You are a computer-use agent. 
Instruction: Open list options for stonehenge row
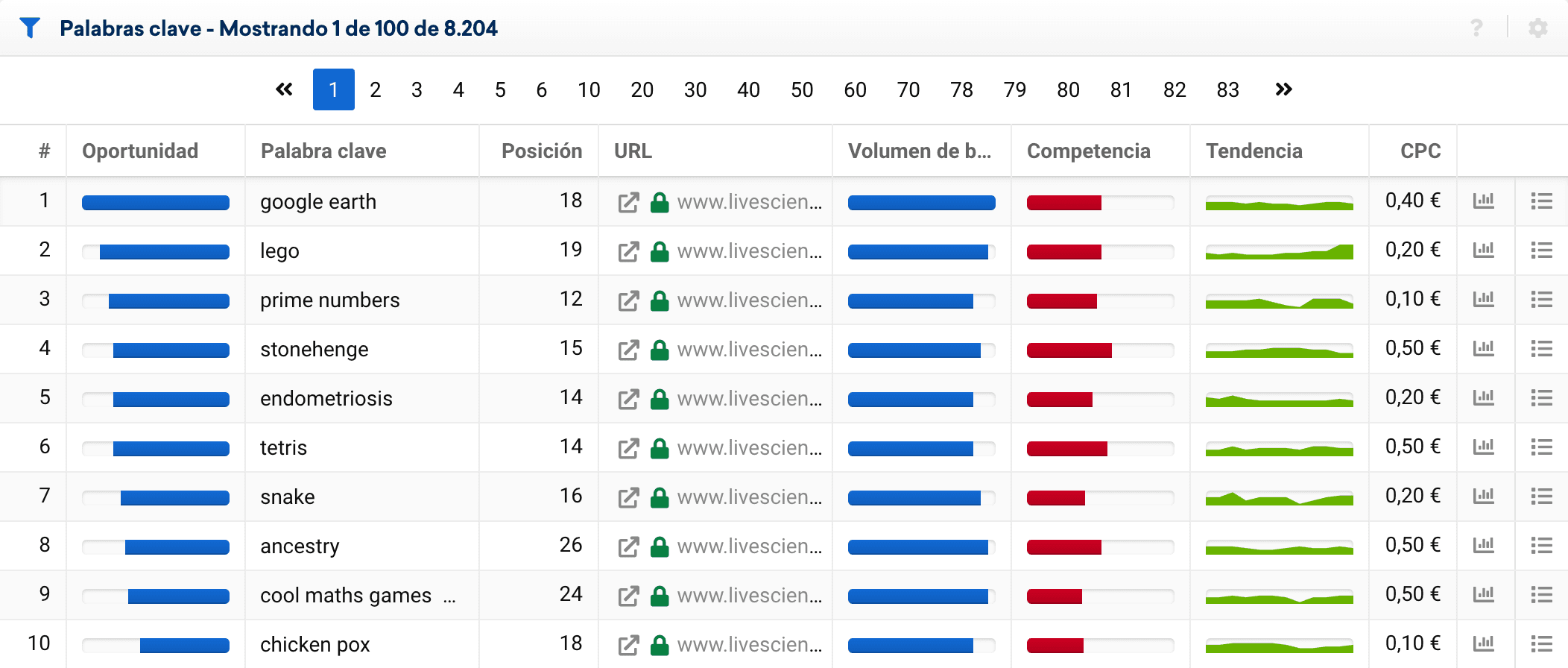pyautogui.click(x=1541, y=349)
